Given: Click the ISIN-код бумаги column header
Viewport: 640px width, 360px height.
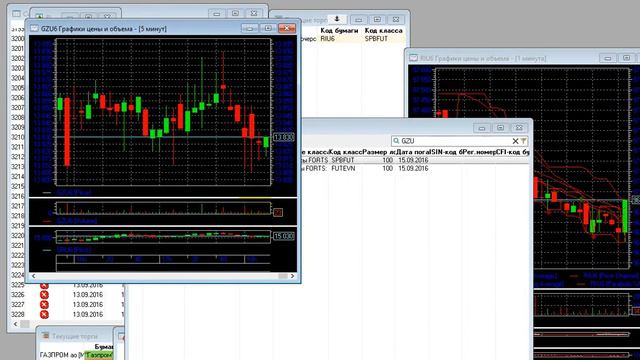Looking at the screenshot, I should click(x=445, y=152).
